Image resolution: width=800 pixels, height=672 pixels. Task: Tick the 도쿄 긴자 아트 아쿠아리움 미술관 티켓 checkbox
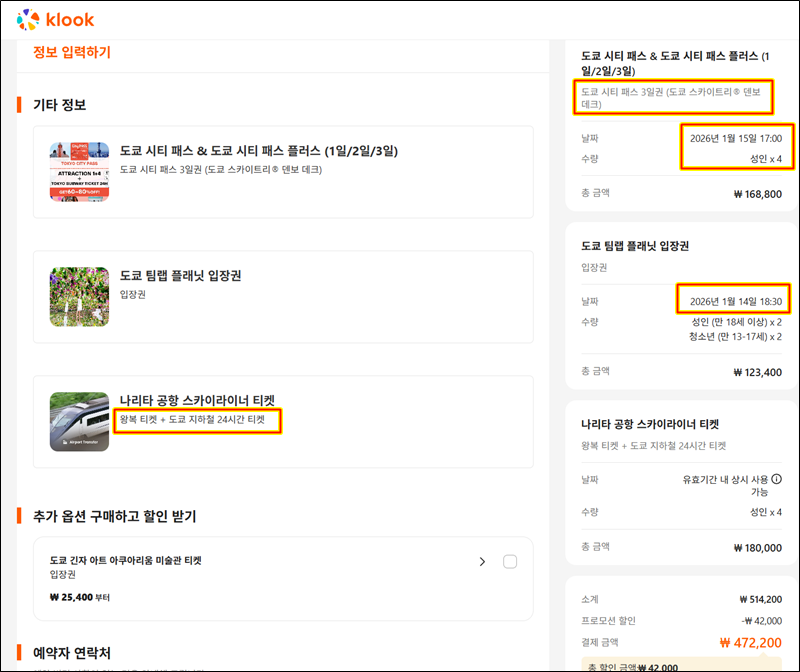point(510,561)
